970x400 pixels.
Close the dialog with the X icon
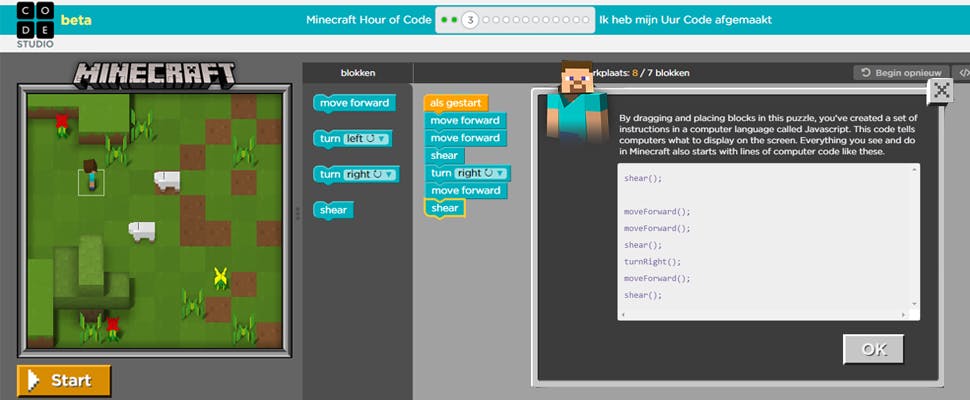(941, 91)
